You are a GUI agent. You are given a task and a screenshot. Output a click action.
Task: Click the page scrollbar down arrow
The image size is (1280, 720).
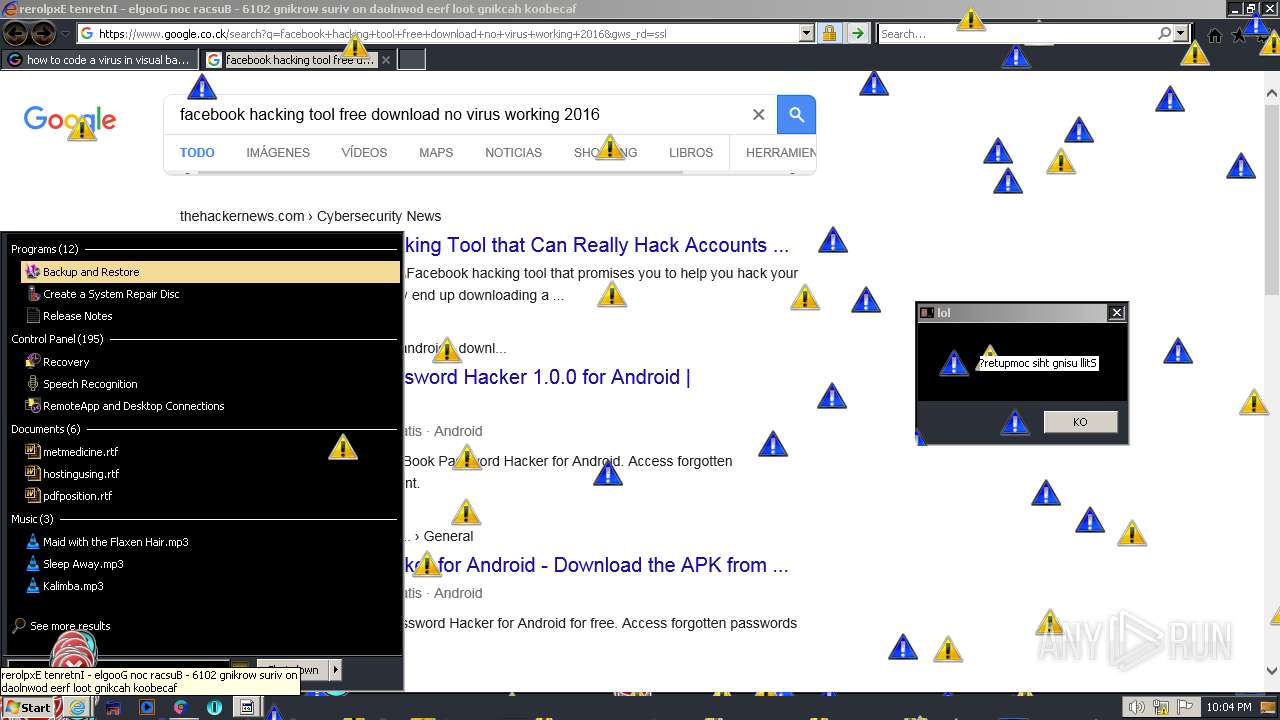[x=1272, y=671]
